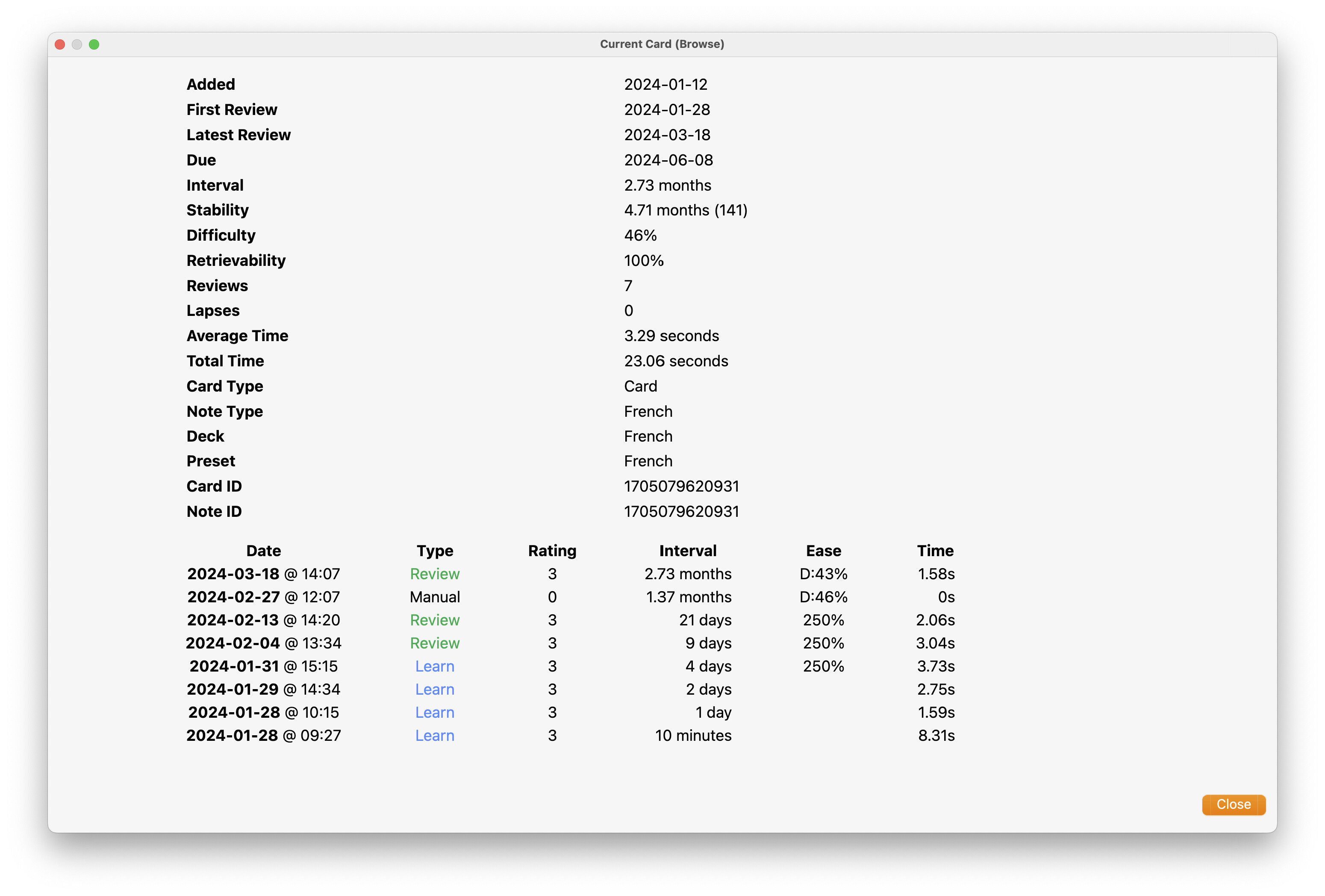Select the First Review date 2024-01-28
The height and width of the screenshot is (896, 1325).
(666, 109)
